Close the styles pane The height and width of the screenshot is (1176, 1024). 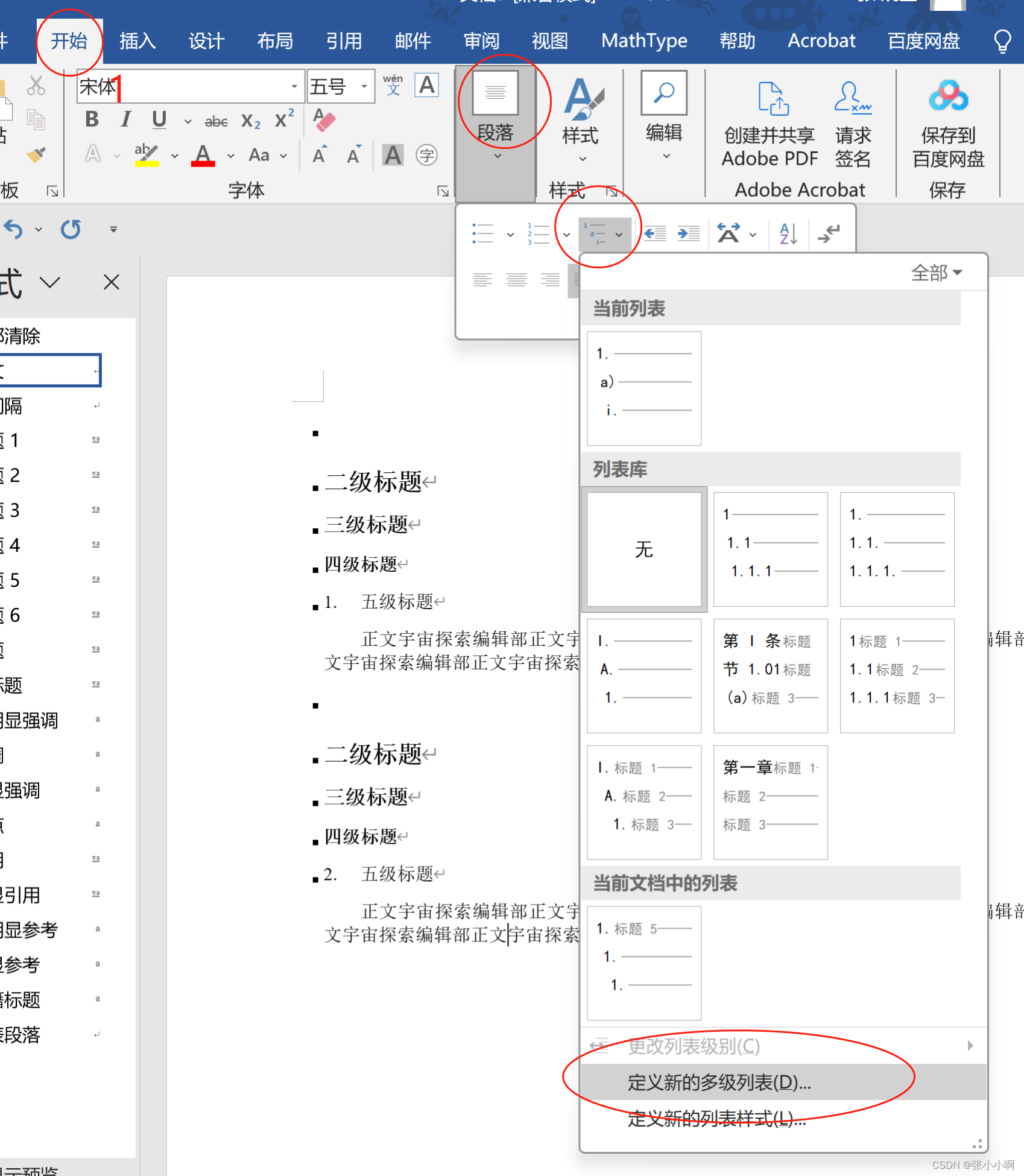click(111, 282)
